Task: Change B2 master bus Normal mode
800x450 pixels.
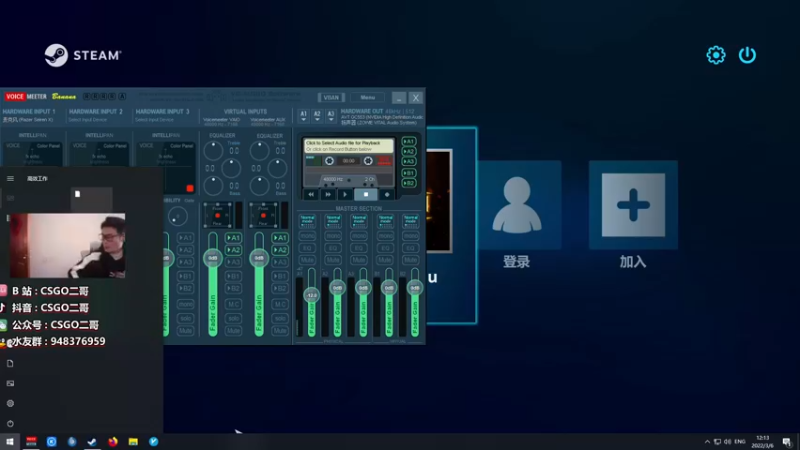Action: [x=411, y=220]
